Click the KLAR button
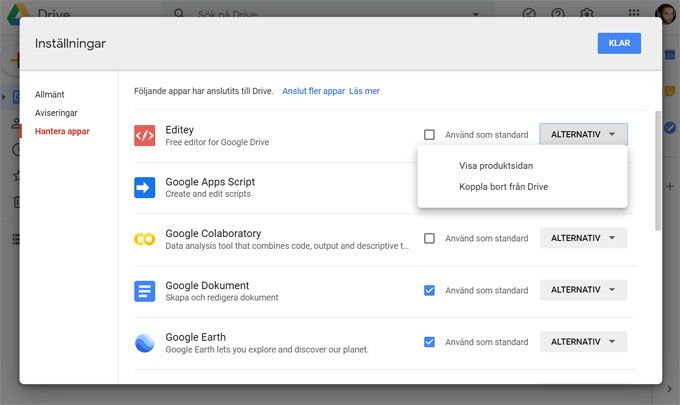 tap(619, 43)
